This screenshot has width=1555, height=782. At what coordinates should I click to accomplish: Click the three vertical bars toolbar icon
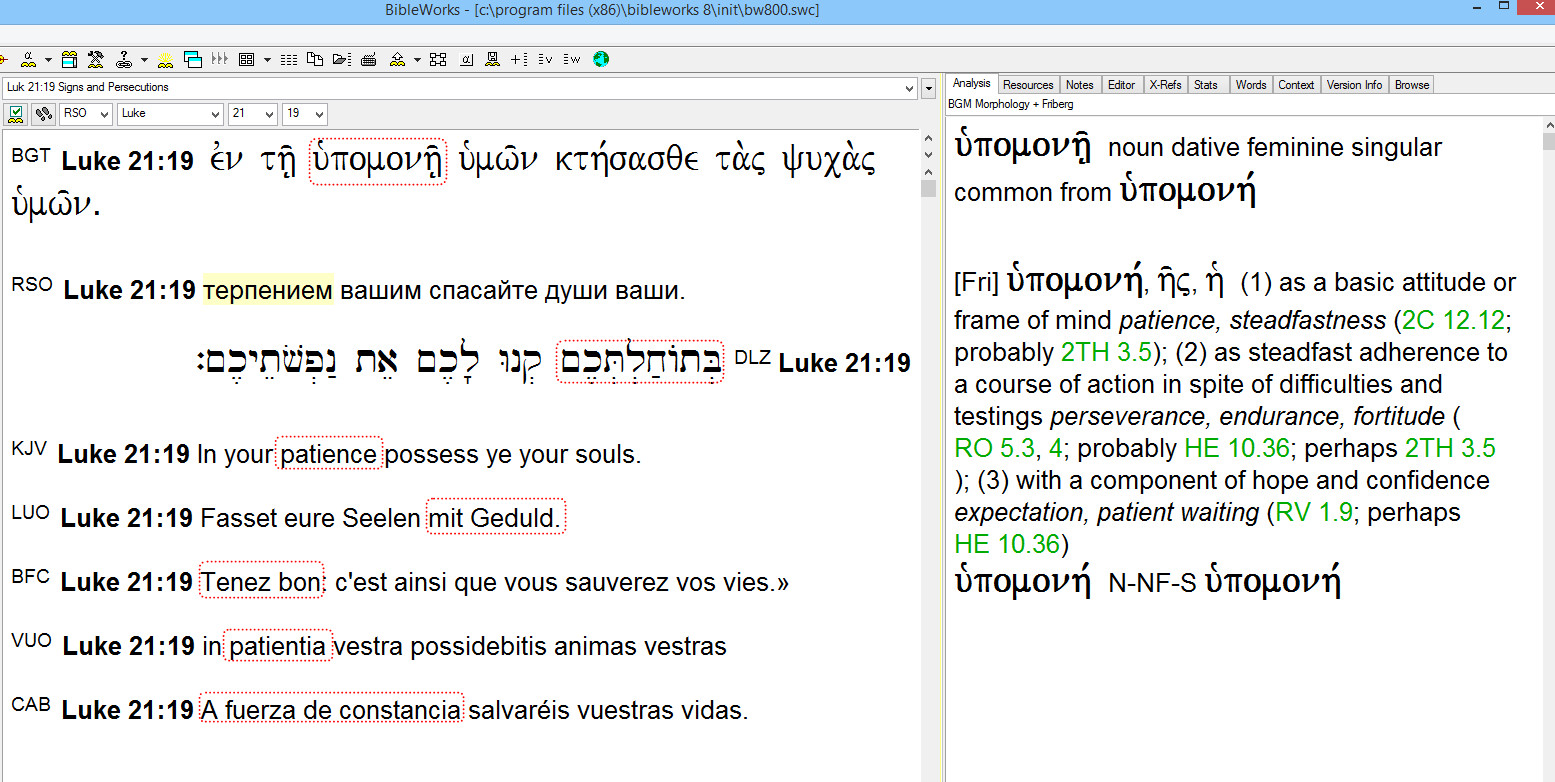point(220,59)
